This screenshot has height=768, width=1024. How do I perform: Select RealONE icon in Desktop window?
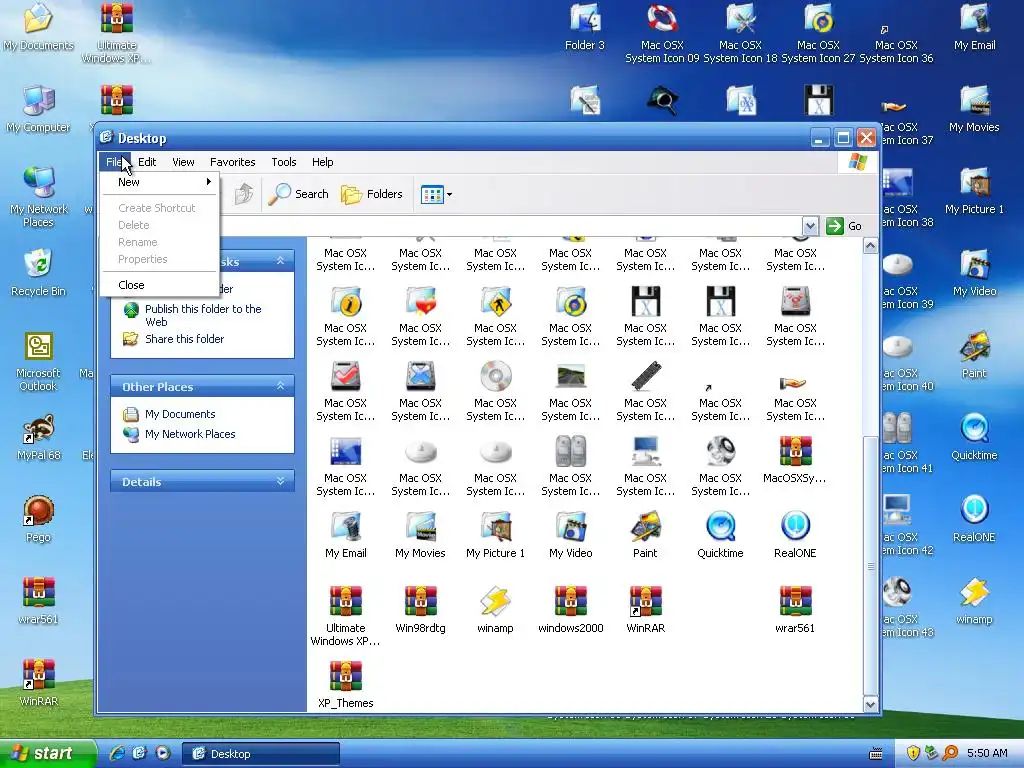[795, 536]
